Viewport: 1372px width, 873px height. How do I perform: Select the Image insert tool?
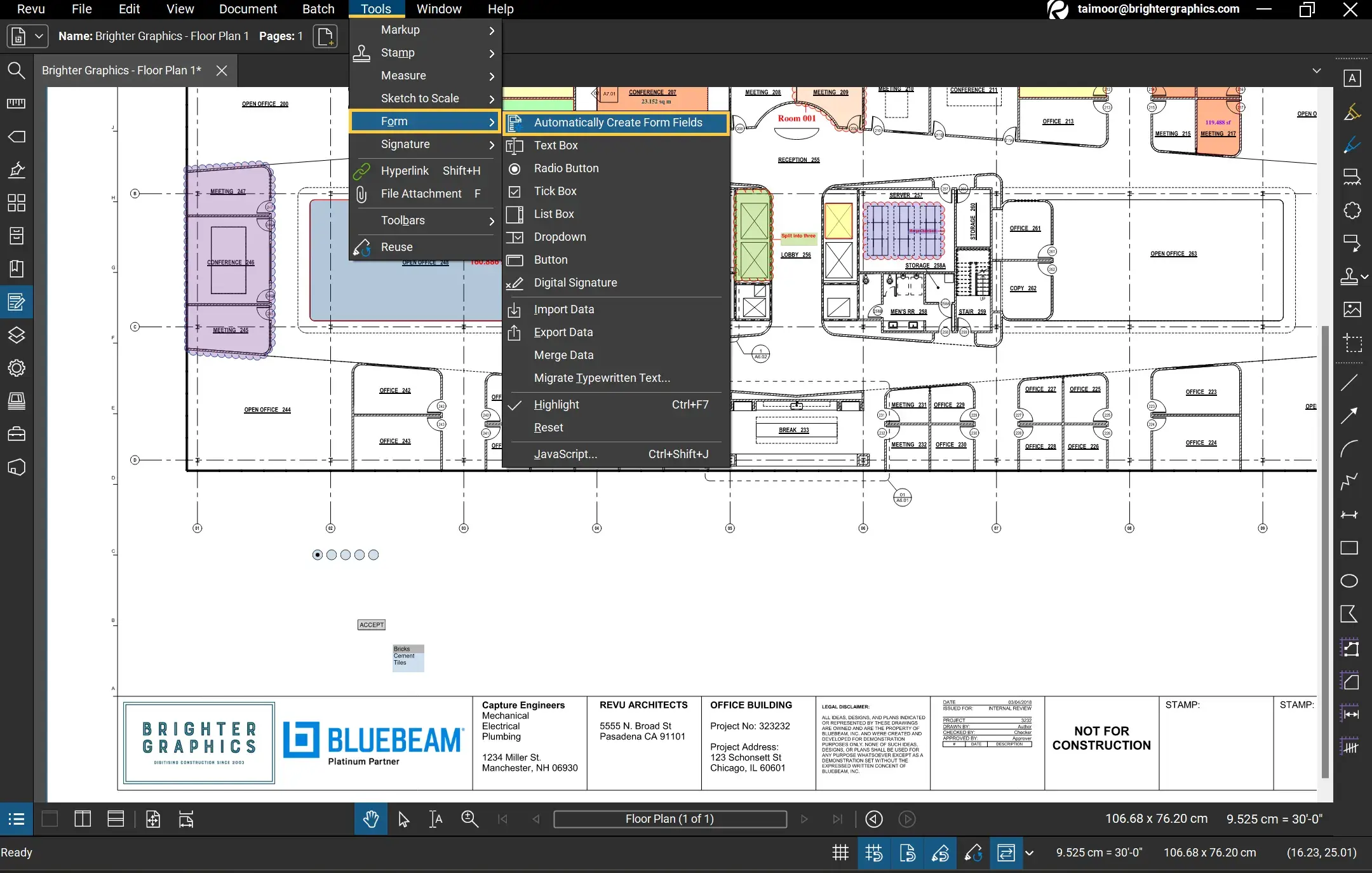[x=1352, y=309]
